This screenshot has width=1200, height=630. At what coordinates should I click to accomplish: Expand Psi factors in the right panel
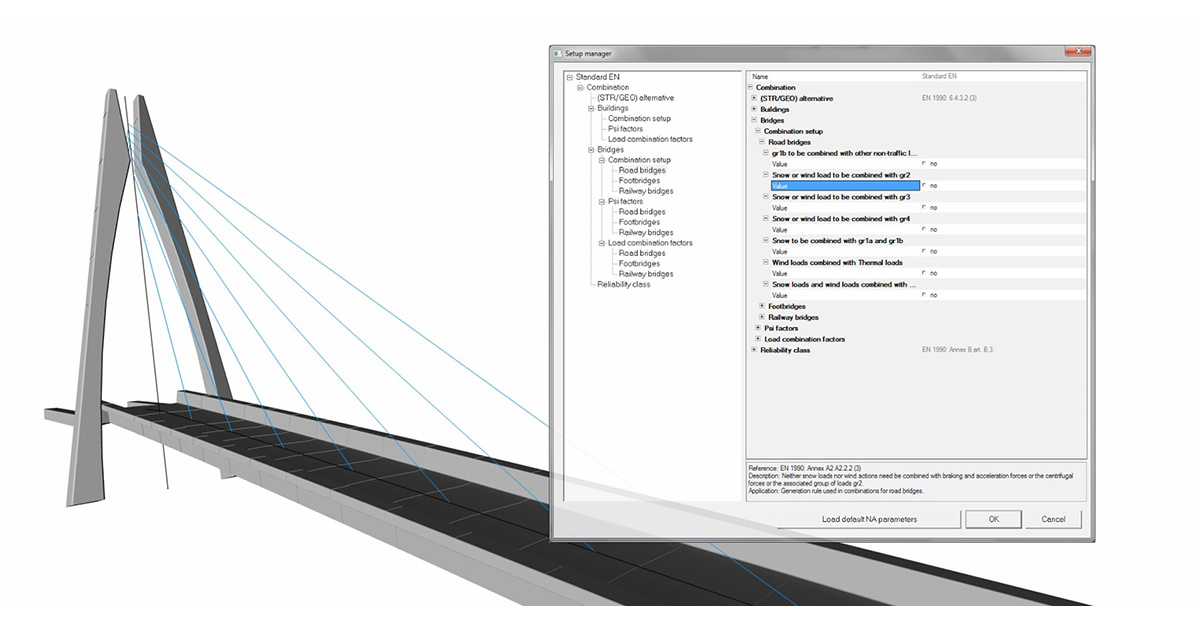(756, 328)
